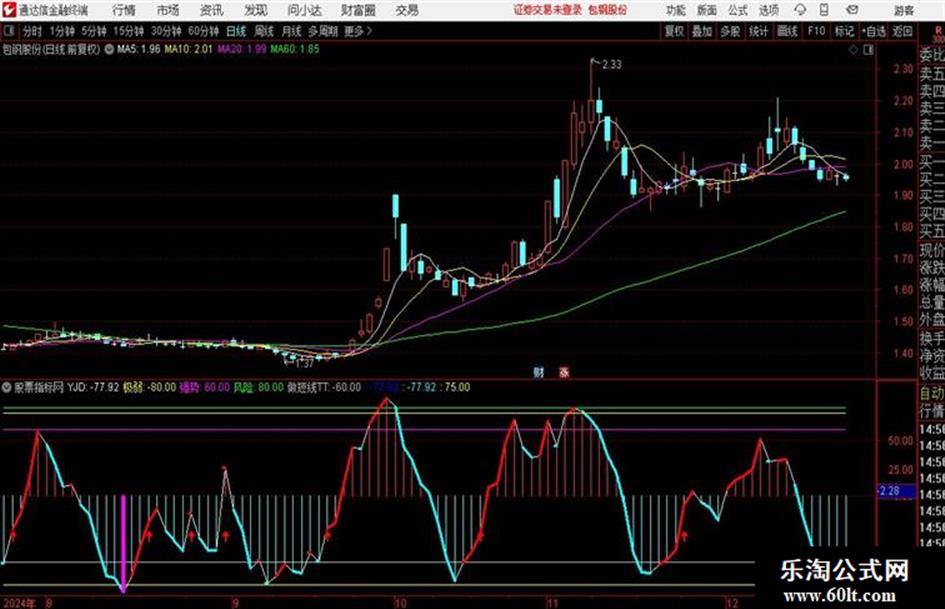This screenshot has height=609, width=945.
Task: Click the red 包钢股份 stock name link
Action: coord(608,10)
